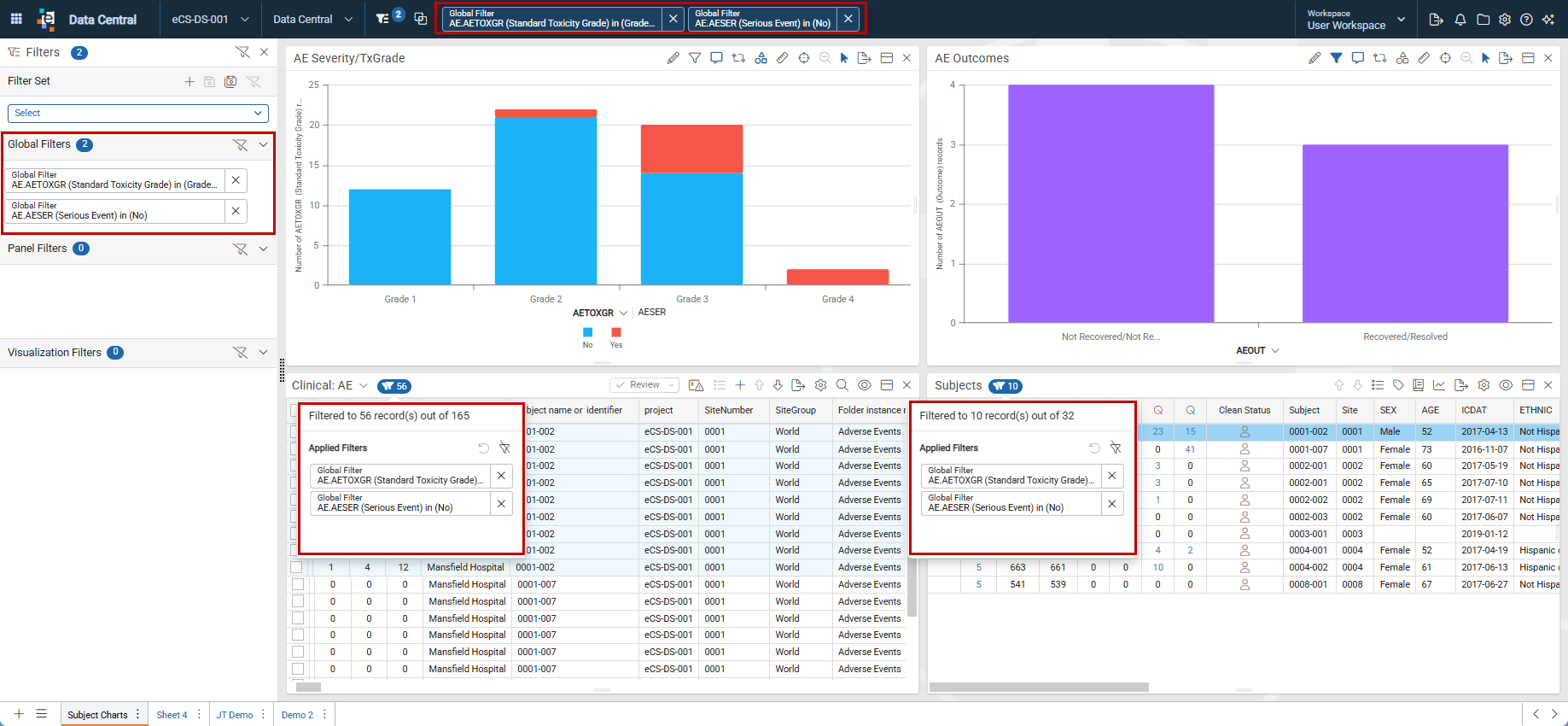This screenshot has width=1568, height=726.
Task: Open the Filter Set Select dropdown
Action: 138,113
